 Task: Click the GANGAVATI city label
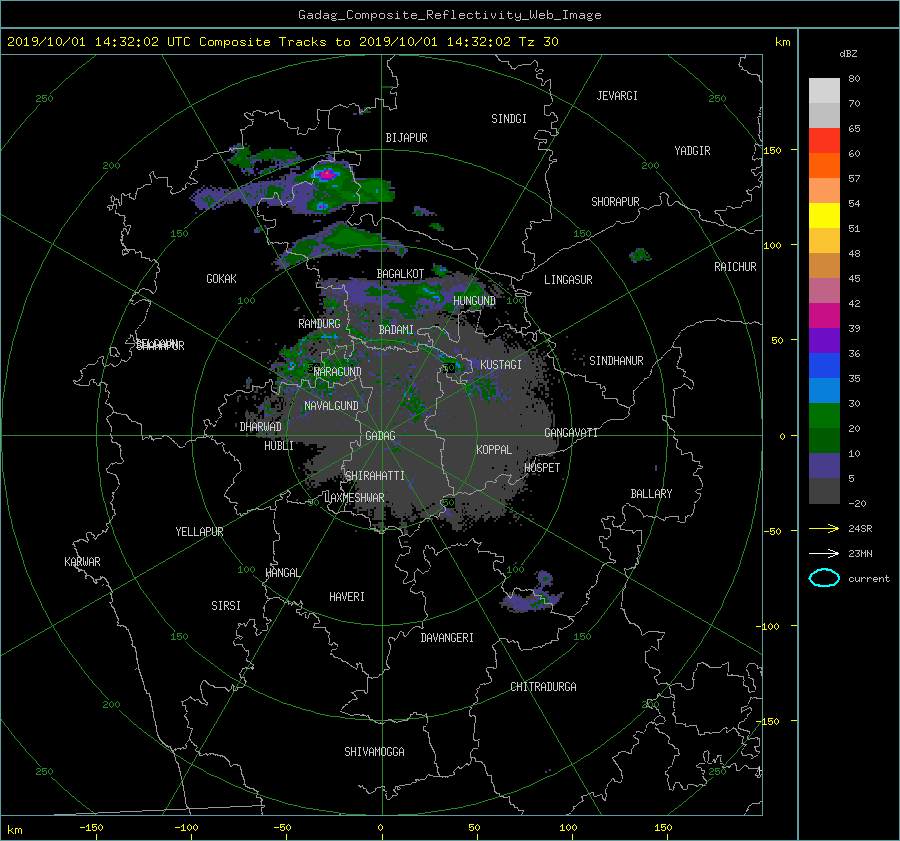tap(571, 433)
